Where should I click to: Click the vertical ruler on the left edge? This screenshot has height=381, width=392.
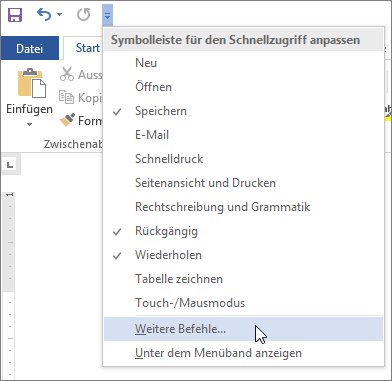[x=9, y=285]
